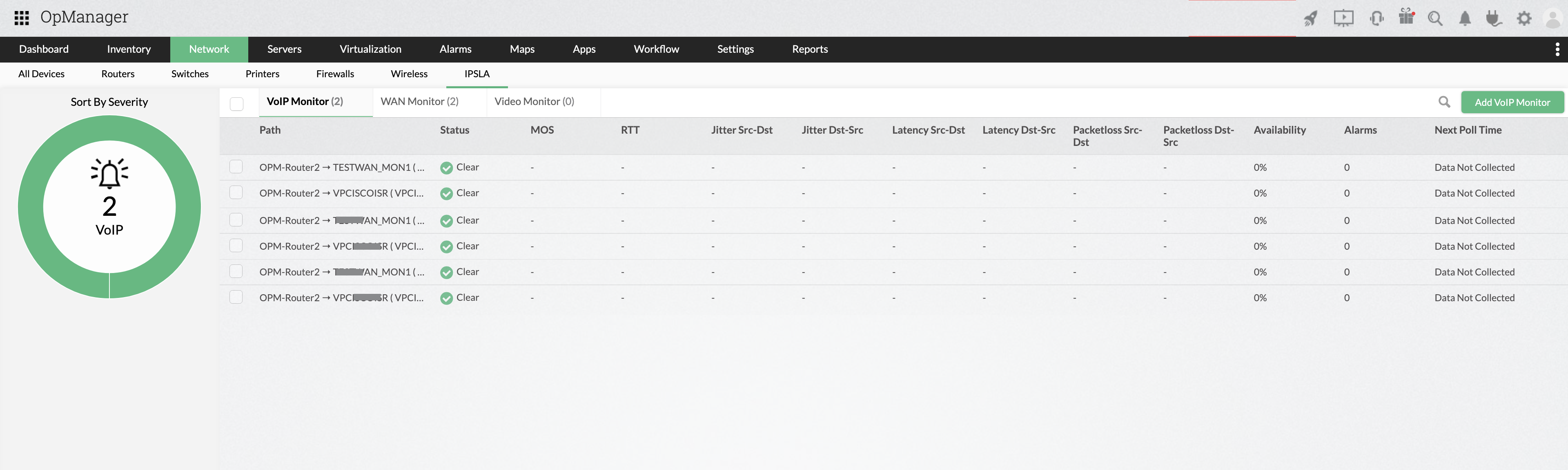
Task: Open the Alarms menu in top navigation
Action: click(x=455, y=49)
